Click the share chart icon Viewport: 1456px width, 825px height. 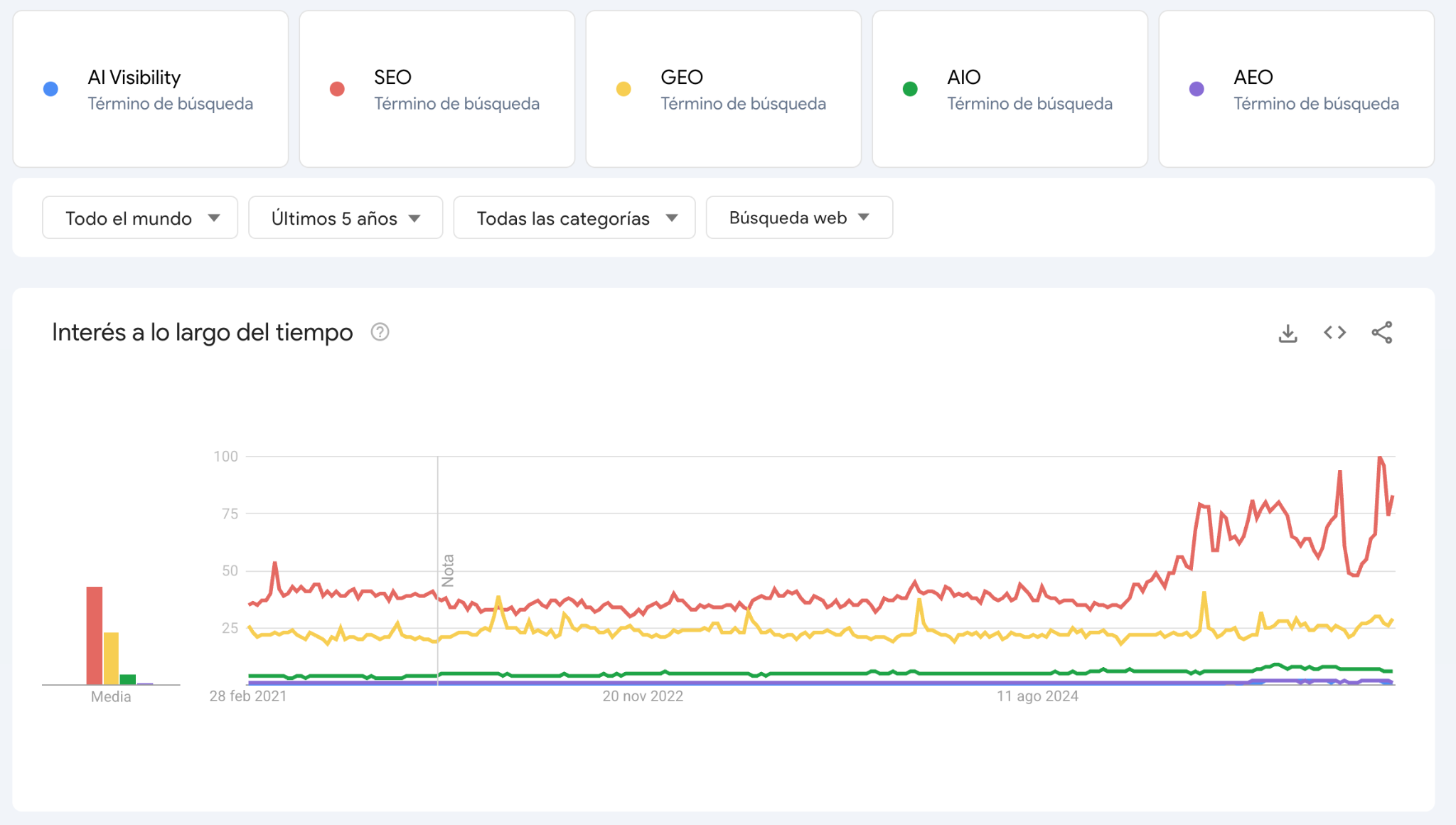tap(1381, 333)
